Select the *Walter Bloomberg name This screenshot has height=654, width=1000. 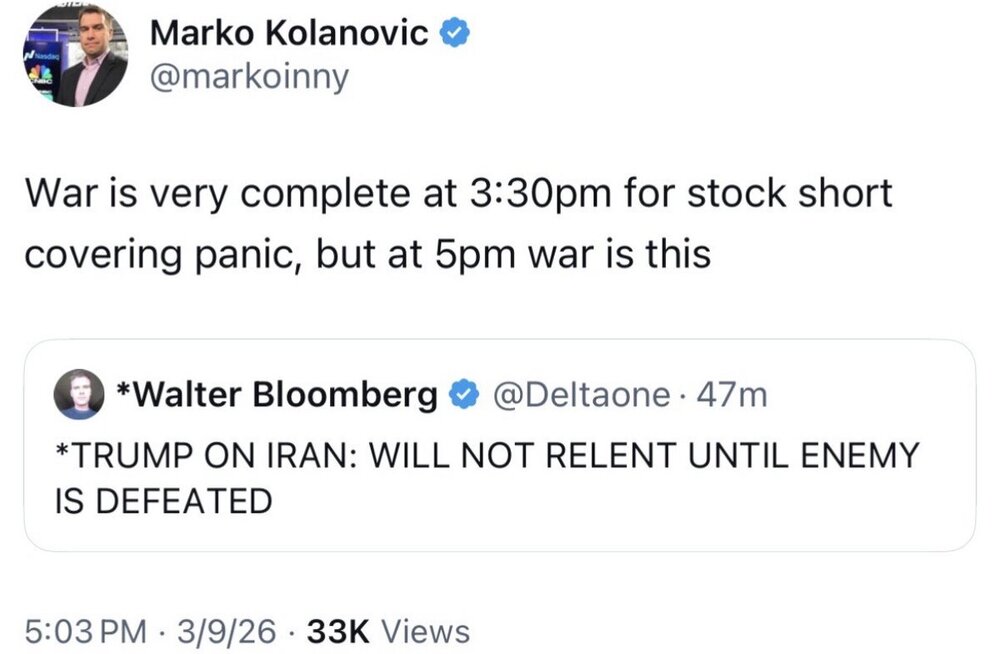tap(277, 395)
